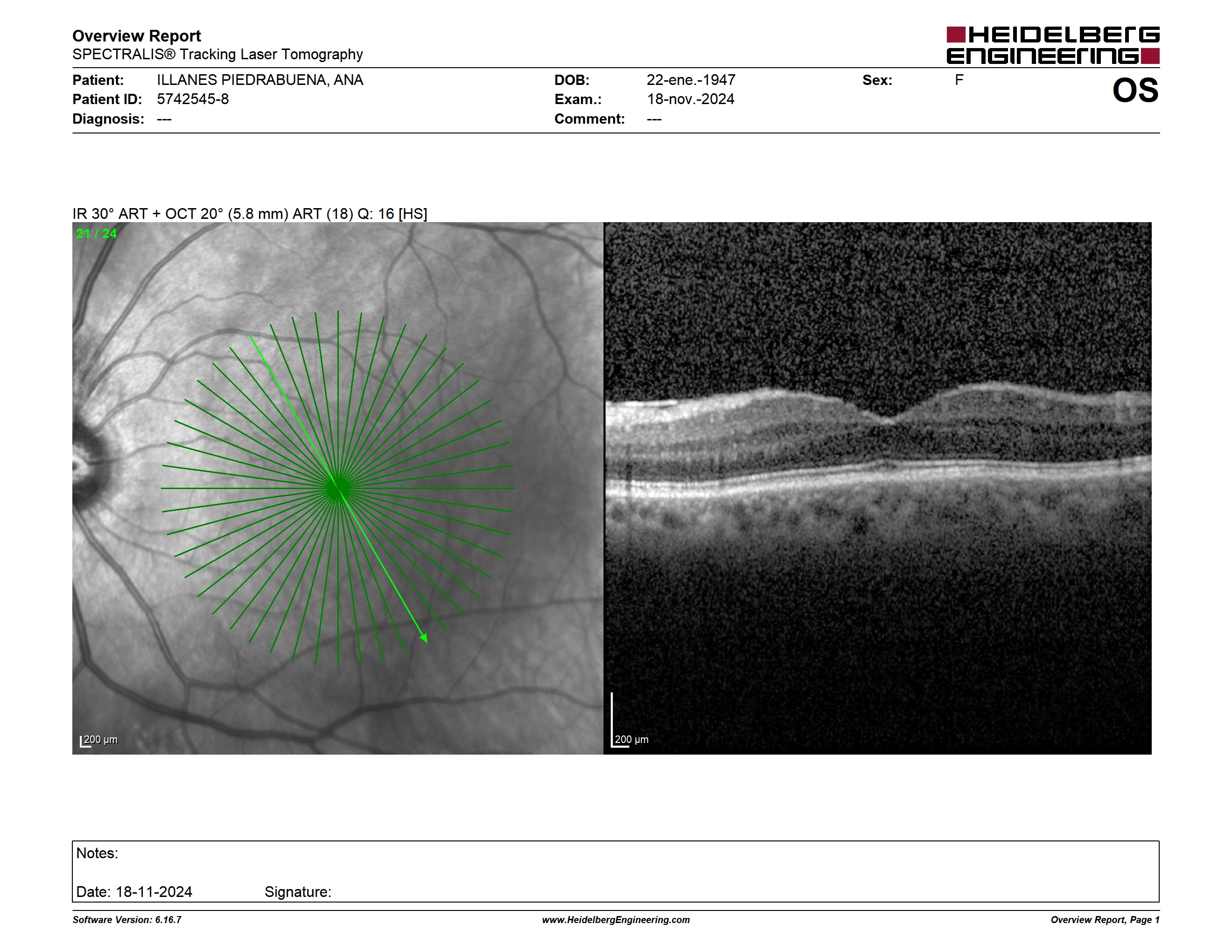The image size is (1232, 952).
Task: Click the Comment label
Action: (x=589, y=119)
